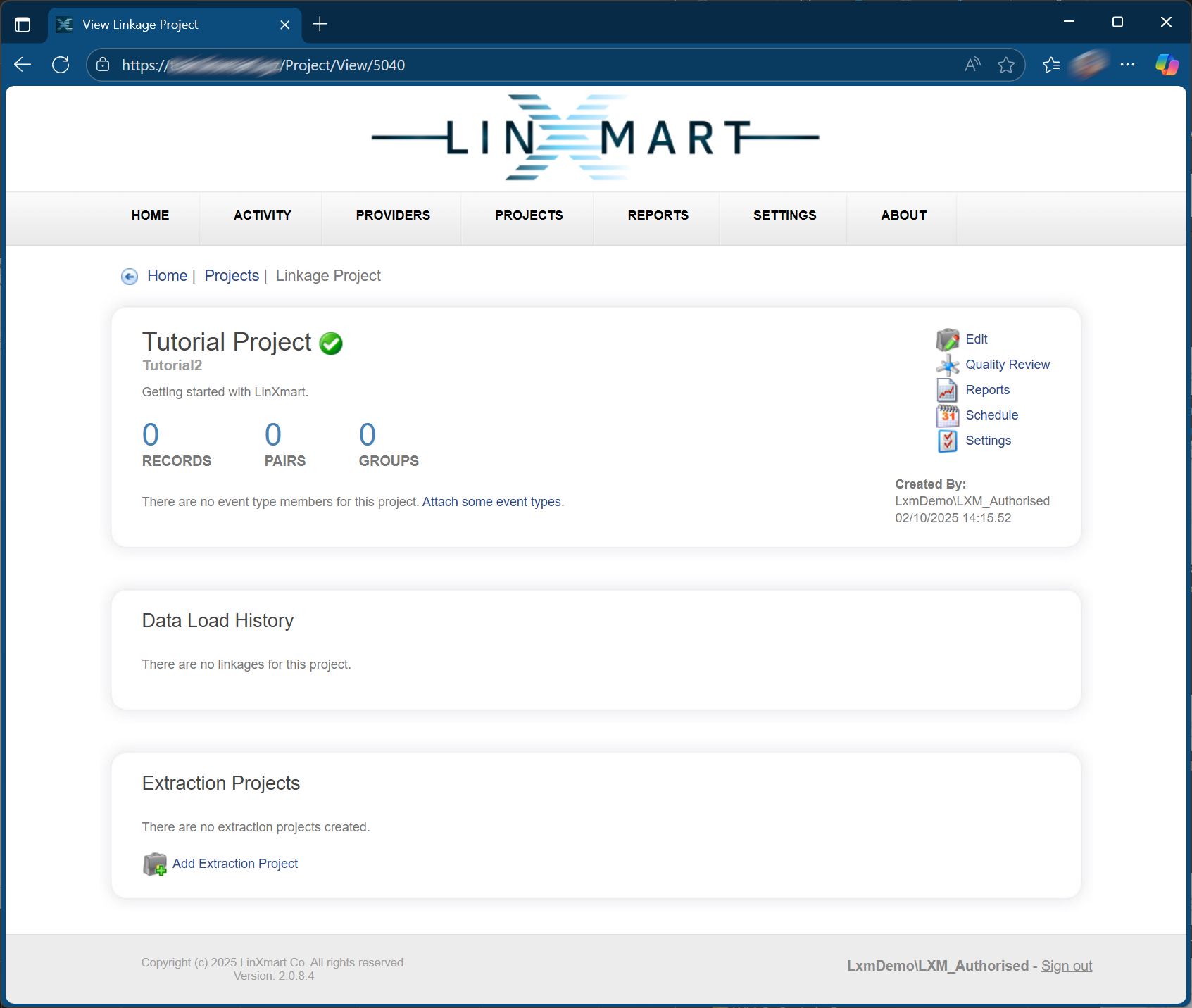Viewport: 1192px width, 1008px height.
Task: Click the Sign out link
Action: pos(1066,966)
